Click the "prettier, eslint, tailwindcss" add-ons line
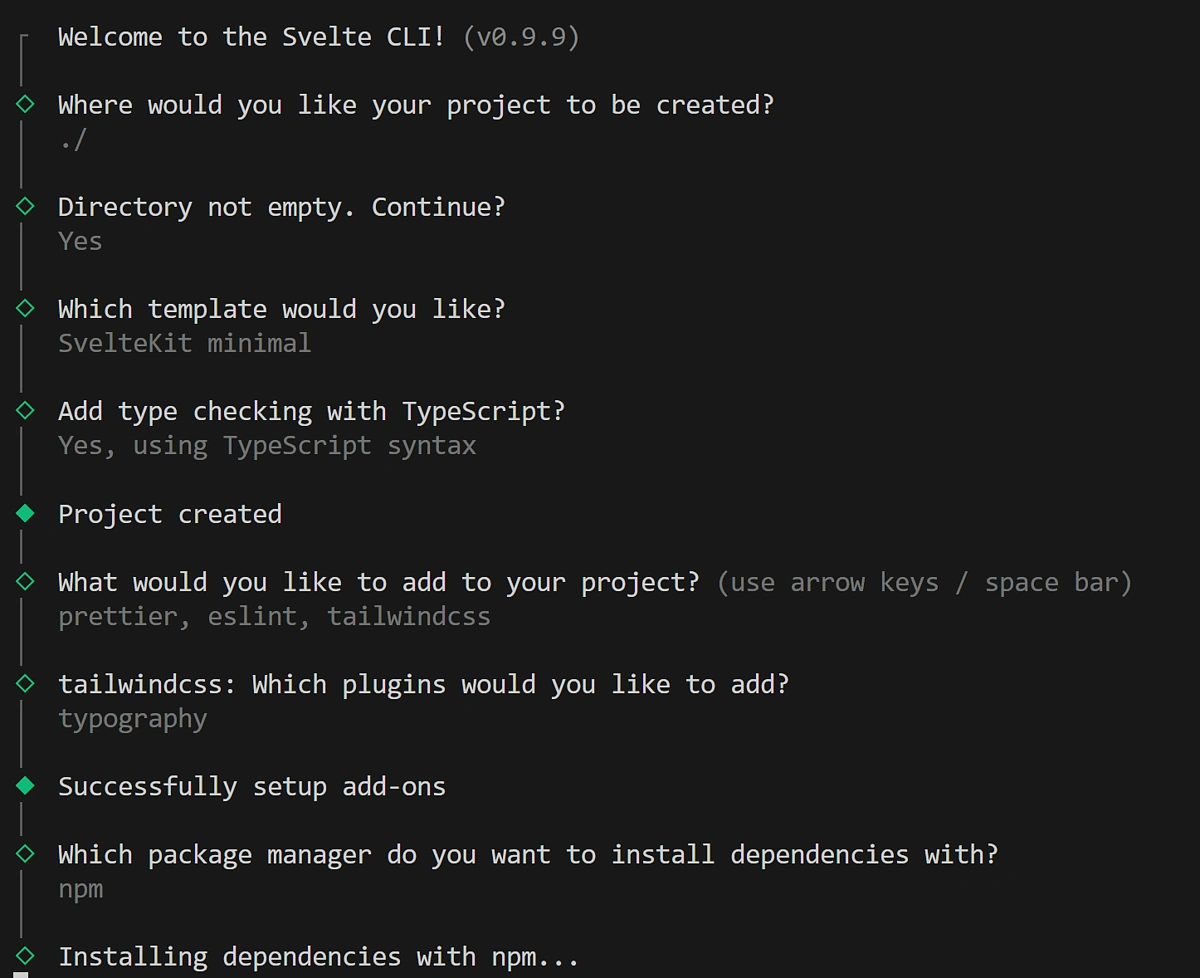Image resolution: width=1200 pixels, height=978 pixels. coord(274,616)
